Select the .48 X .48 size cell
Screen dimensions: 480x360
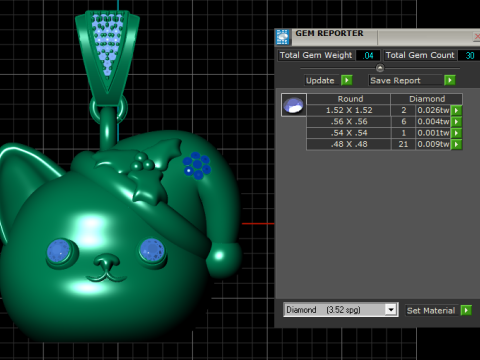[x=349, y=144]
